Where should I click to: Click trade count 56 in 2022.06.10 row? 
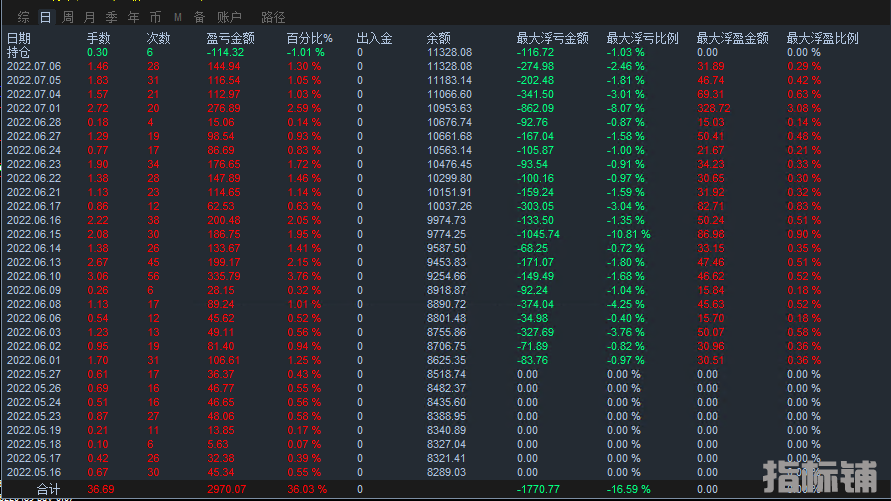(x=153, y=277)
